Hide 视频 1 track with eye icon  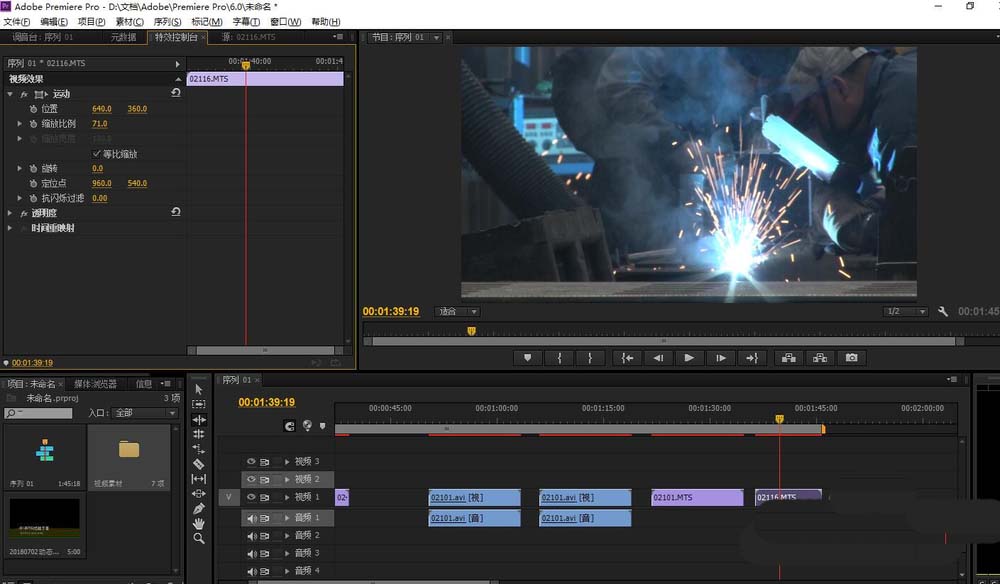tap(251, 497)
